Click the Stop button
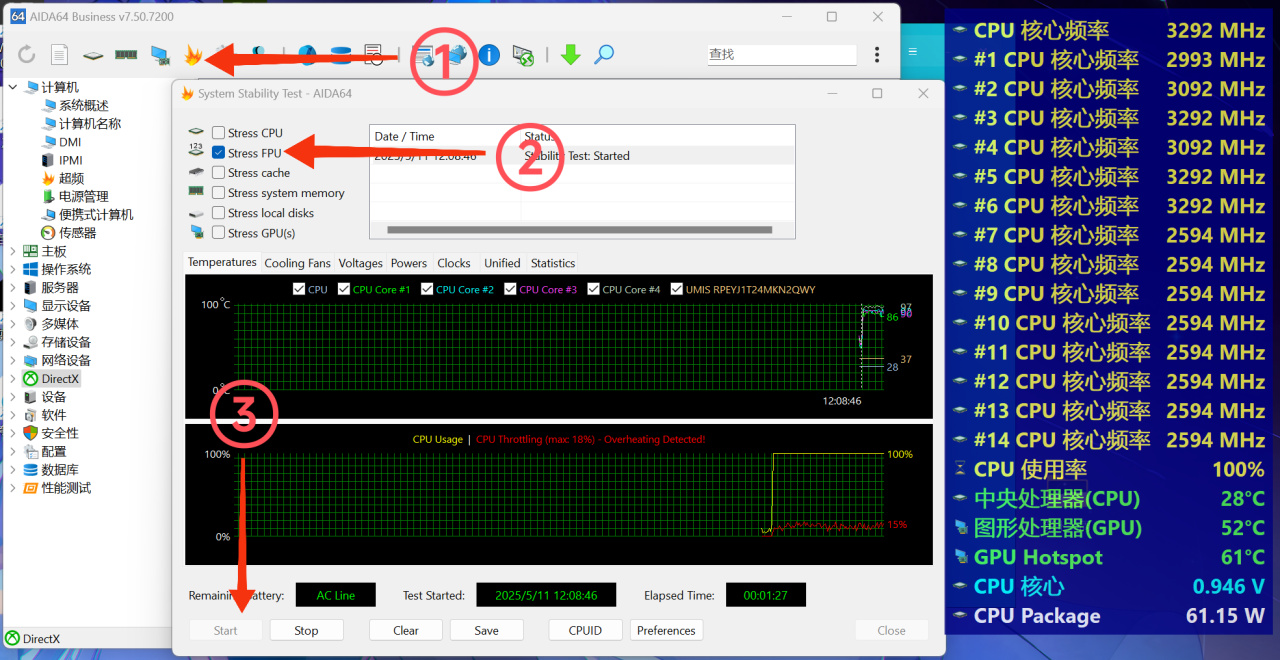Viewport: 1280px width, 660px height. pyautogui.click(x=306, y=630)
